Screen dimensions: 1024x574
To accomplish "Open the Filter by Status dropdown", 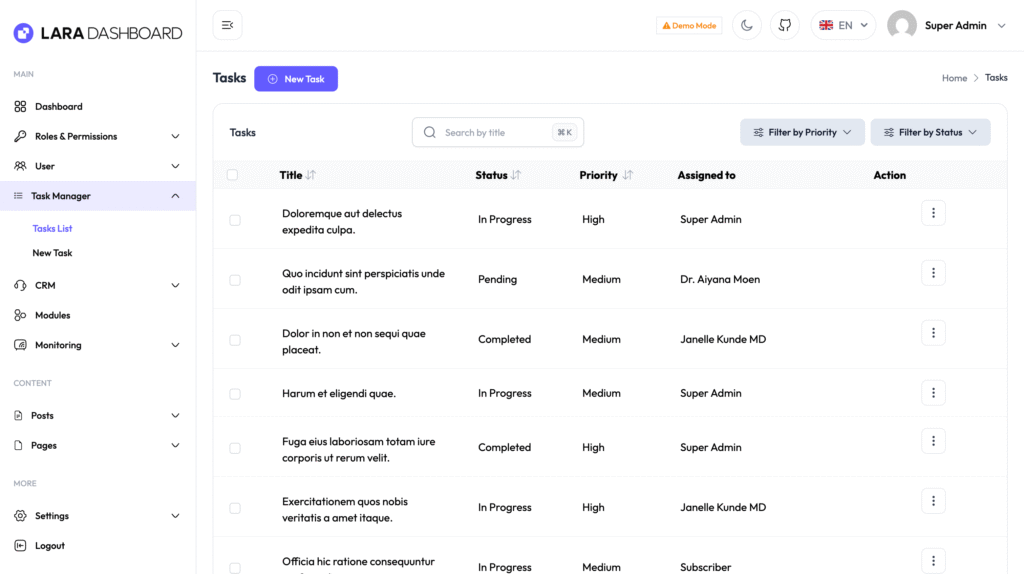I will [930, 133].
